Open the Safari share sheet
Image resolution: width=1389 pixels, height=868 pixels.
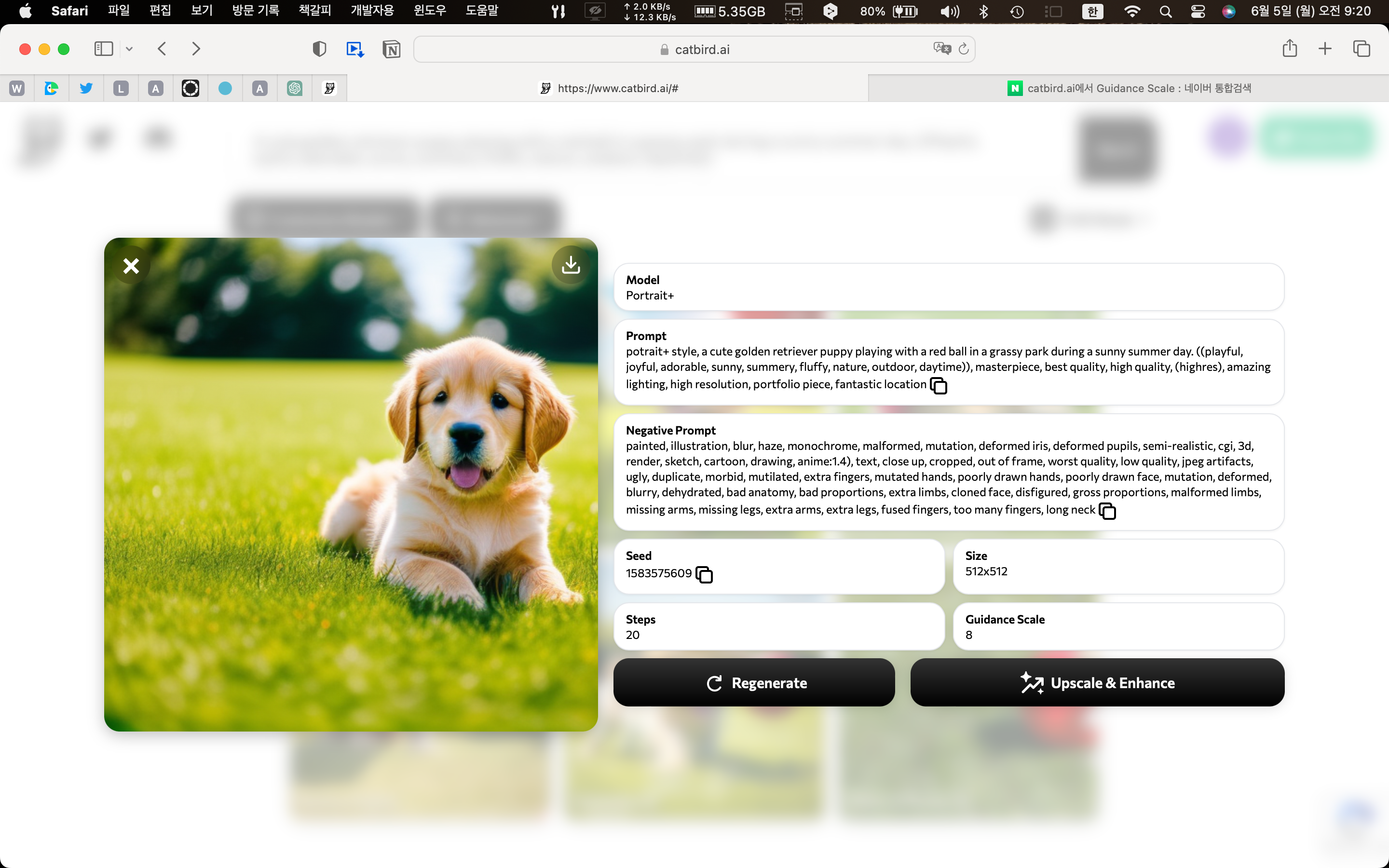coord(1290,49)
